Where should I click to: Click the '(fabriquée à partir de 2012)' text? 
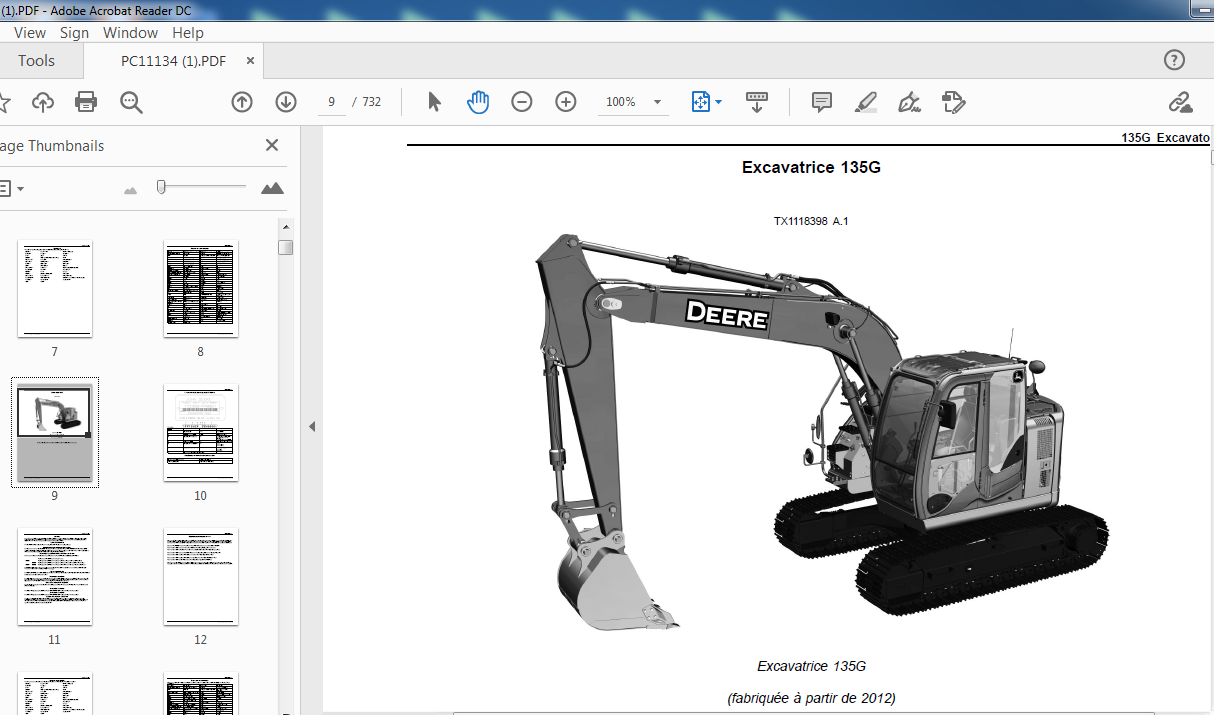point(811,698)
